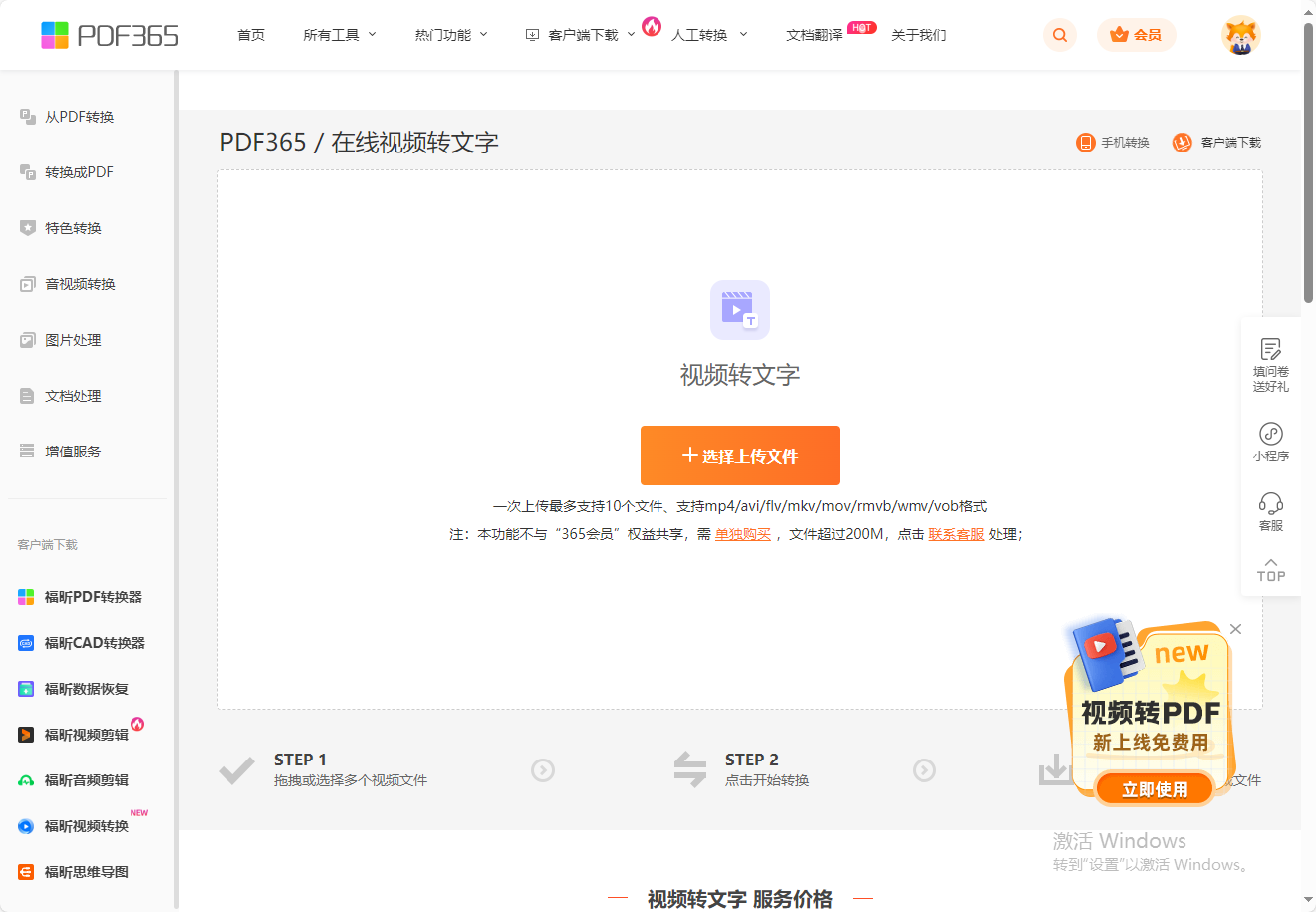The image size is (1316, 912).
Task: Open the search icon in header
Action: pos(1059,35)
